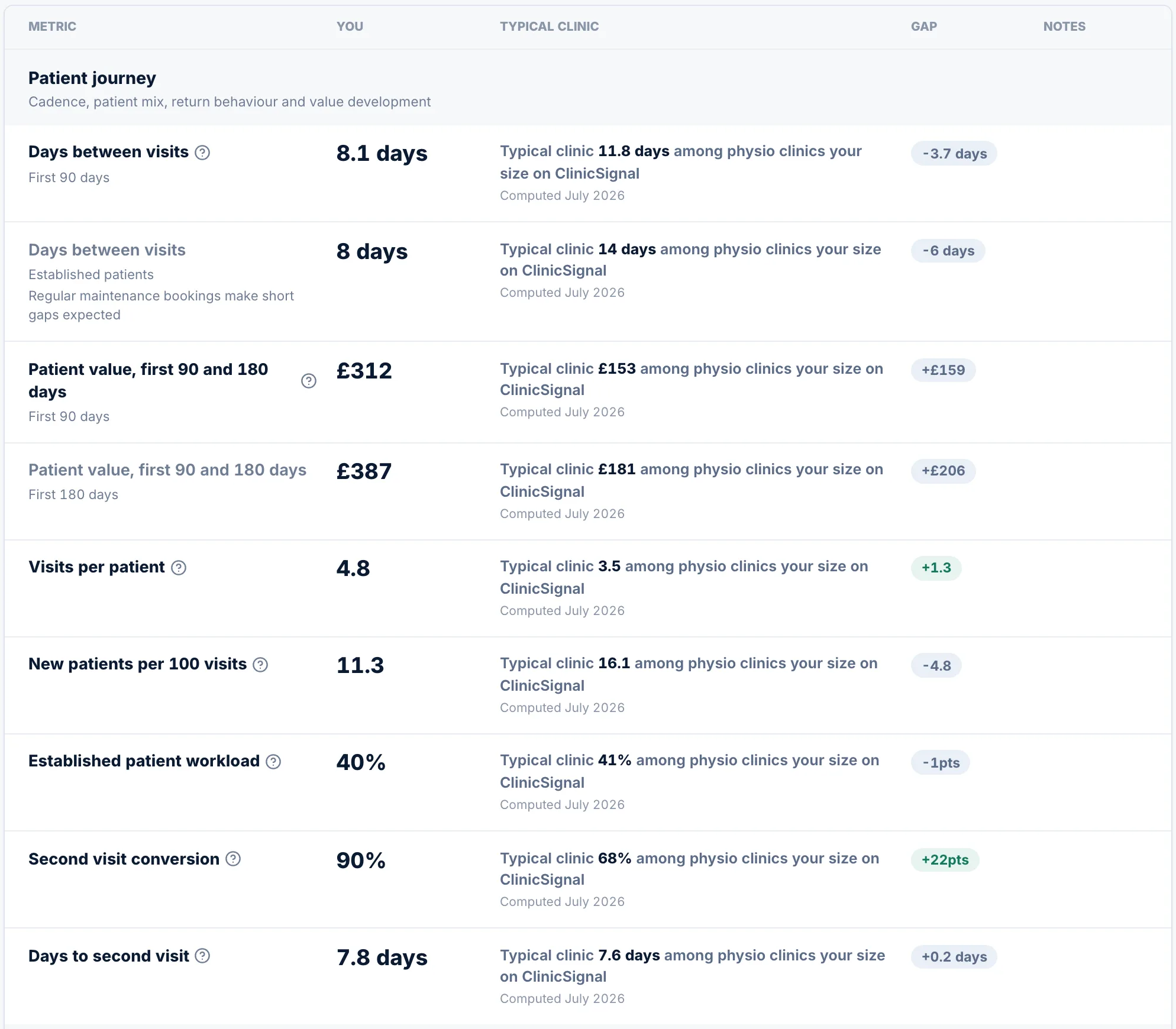This screenshot has width=1176, height=1029.
Task: Click the Established patient workload label
Action: coord(144,761)
